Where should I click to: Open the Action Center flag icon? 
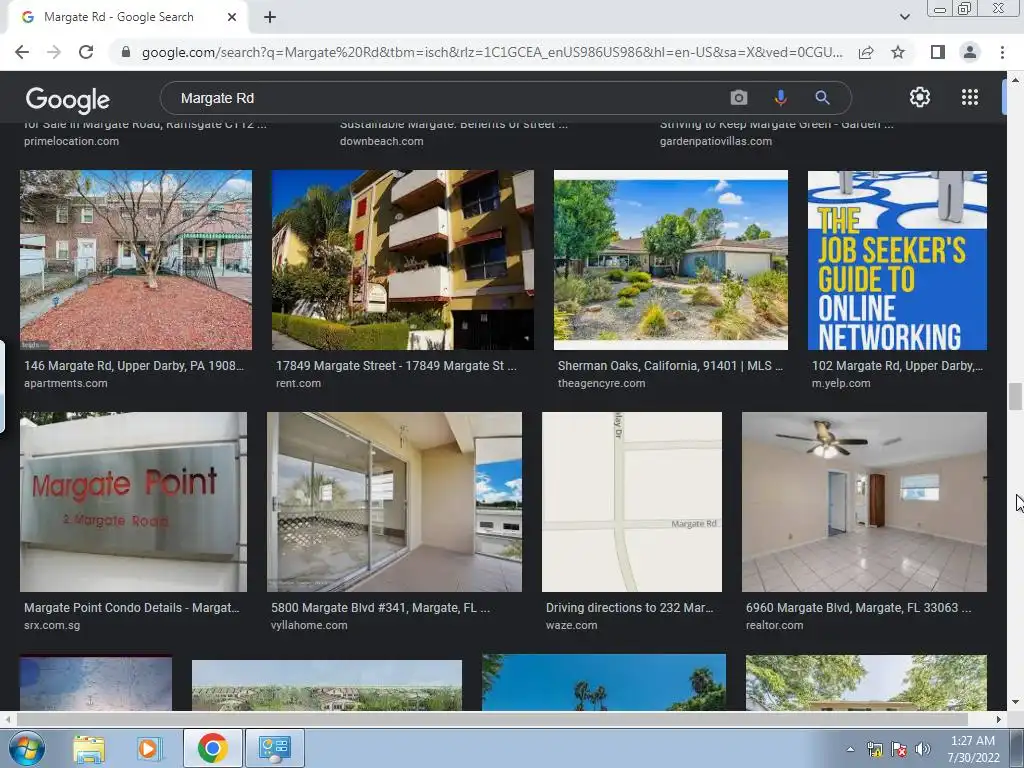(899, 750)
